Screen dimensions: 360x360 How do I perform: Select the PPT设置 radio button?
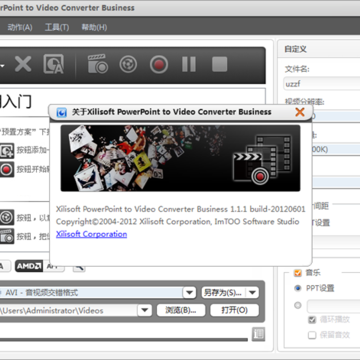298,288
